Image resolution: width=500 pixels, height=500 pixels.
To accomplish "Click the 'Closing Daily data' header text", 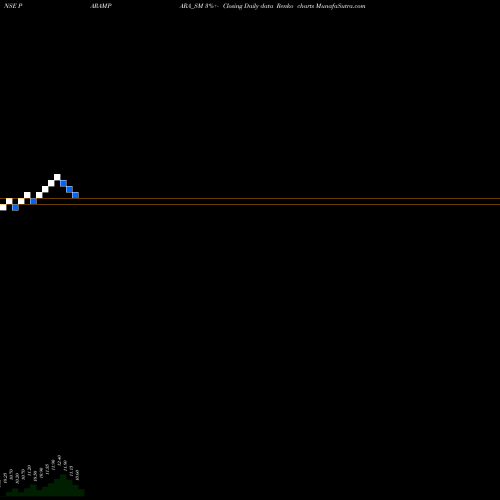I will pos(248,6).
